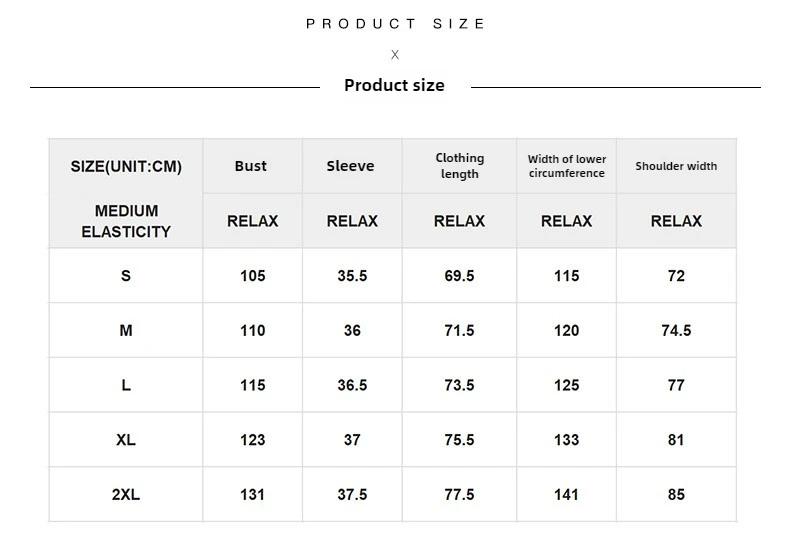Click the sleeve value 36.5 cell
This screenshot has height=549, width=790.
(x=352, y=385)
